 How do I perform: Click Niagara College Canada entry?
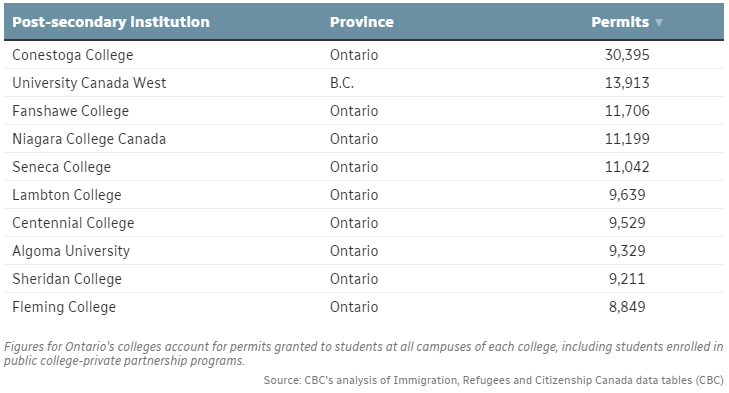[x=89, y=139]
